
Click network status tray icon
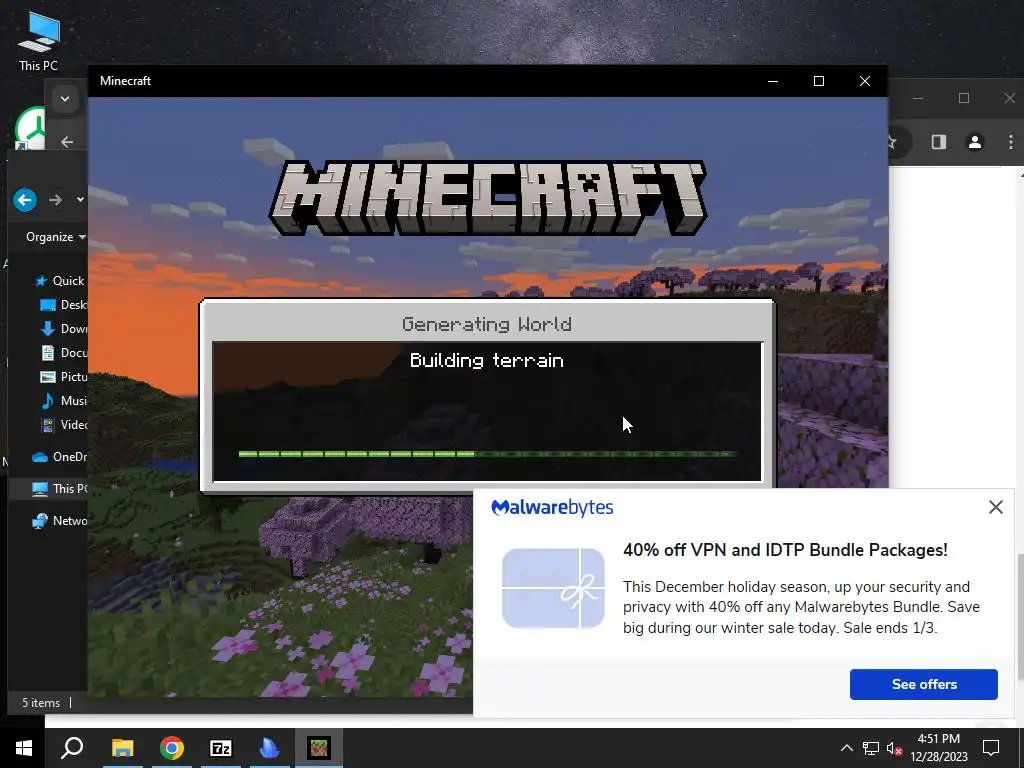tap(871, 748)
